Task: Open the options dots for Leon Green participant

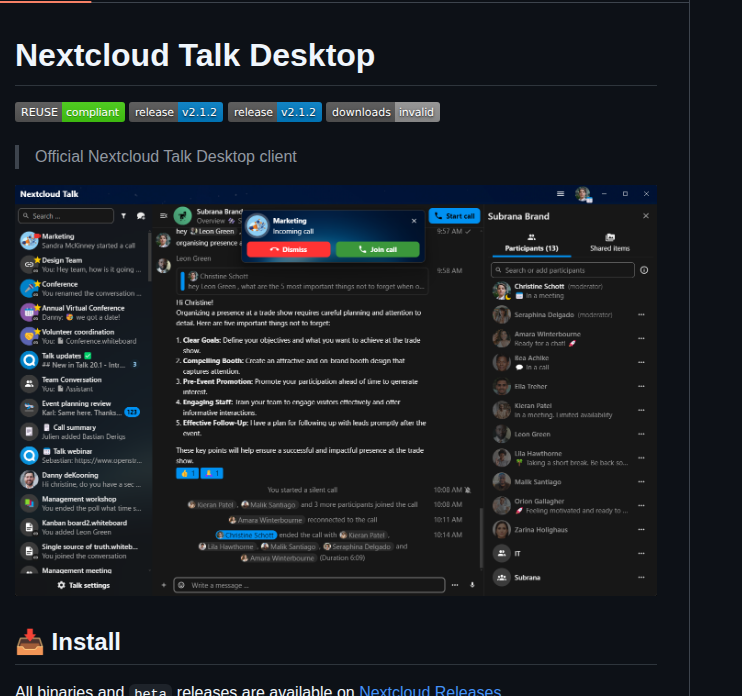Action: [x=641, y=434]
